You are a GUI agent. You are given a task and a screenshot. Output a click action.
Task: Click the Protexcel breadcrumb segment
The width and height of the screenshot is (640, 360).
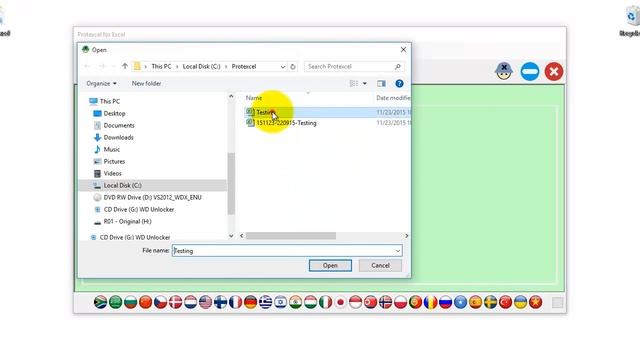[244, 66]
